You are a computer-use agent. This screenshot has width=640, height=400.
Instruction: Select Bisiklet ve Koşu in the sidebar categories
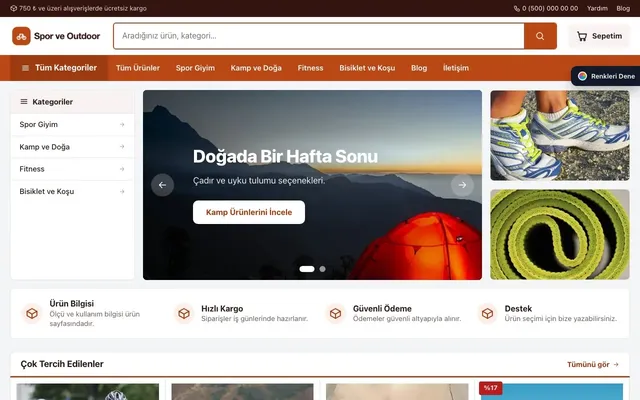72,191
